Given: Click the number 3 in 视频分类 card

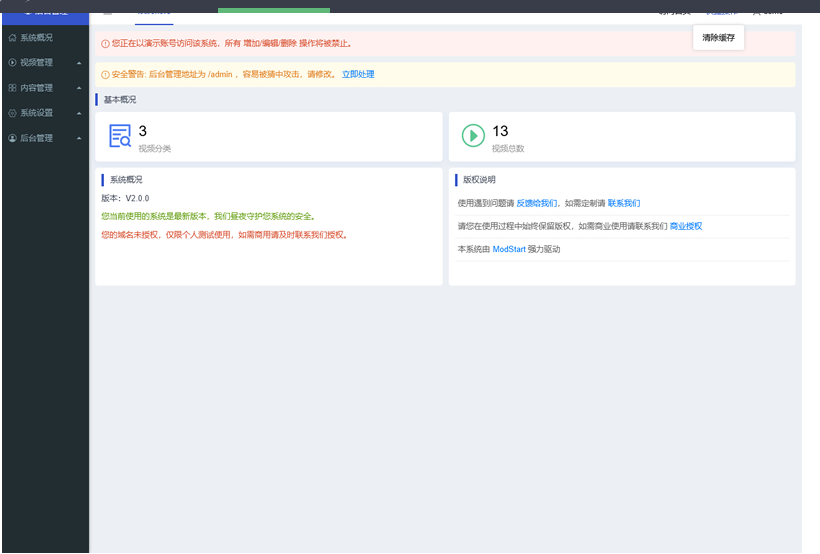Looking at the screenshot, I should click(142, 131).
